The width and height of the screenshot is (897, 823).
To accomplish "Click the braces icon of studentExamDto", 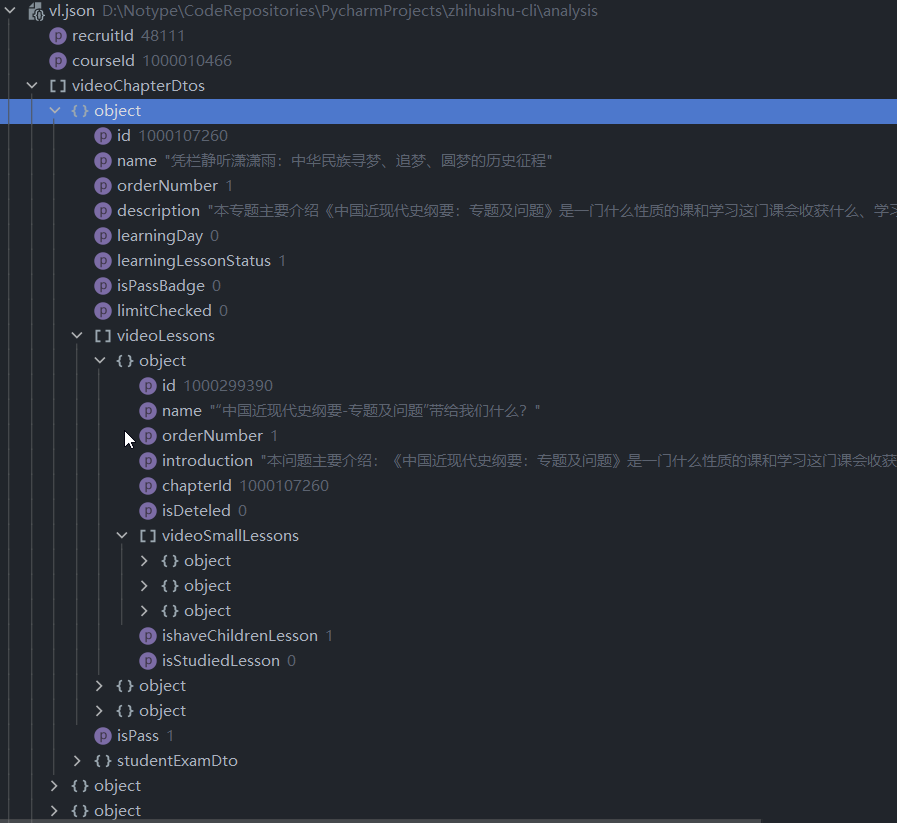I will coord(103,761).
